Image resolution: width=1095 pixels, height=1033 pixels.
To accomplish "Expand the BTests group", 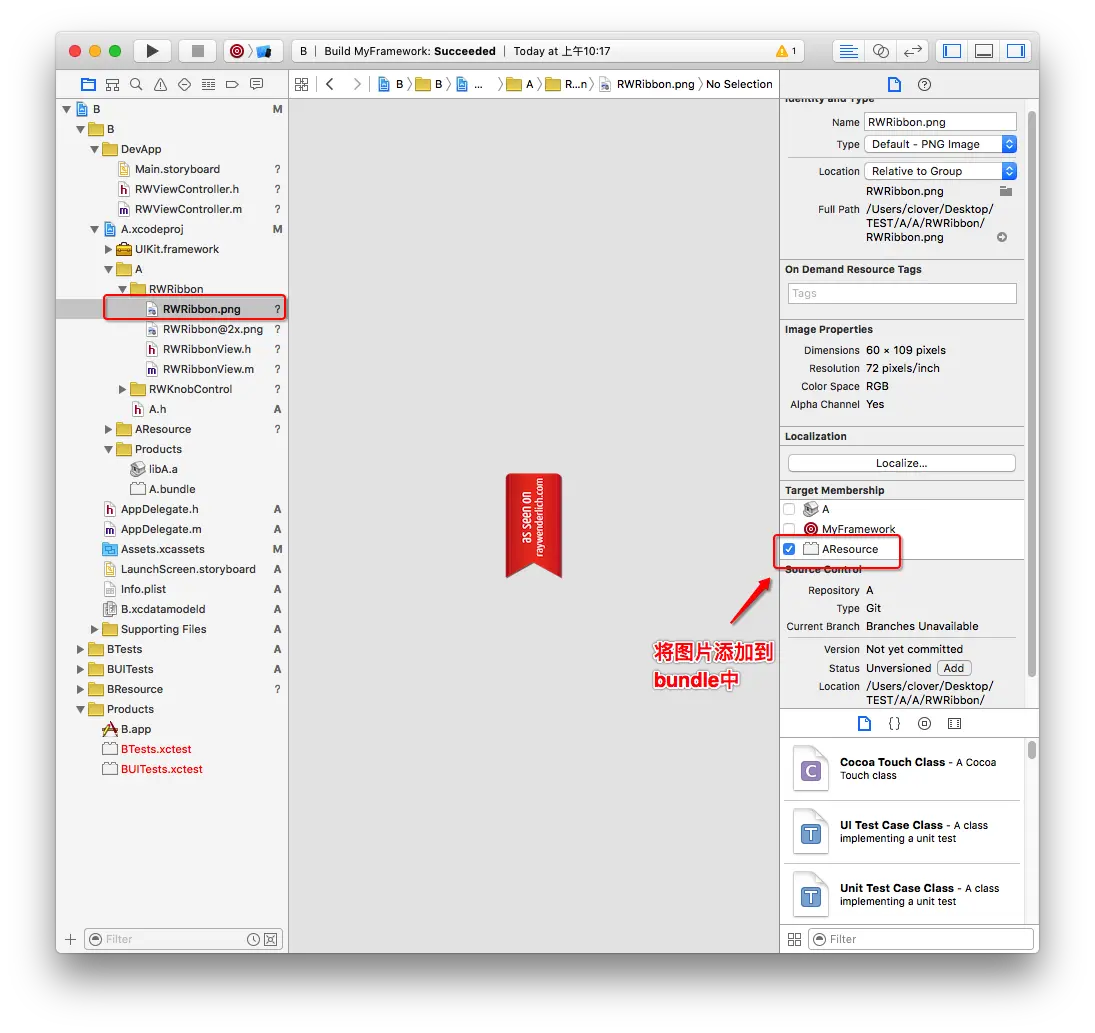I will click(x=80, y=649).
